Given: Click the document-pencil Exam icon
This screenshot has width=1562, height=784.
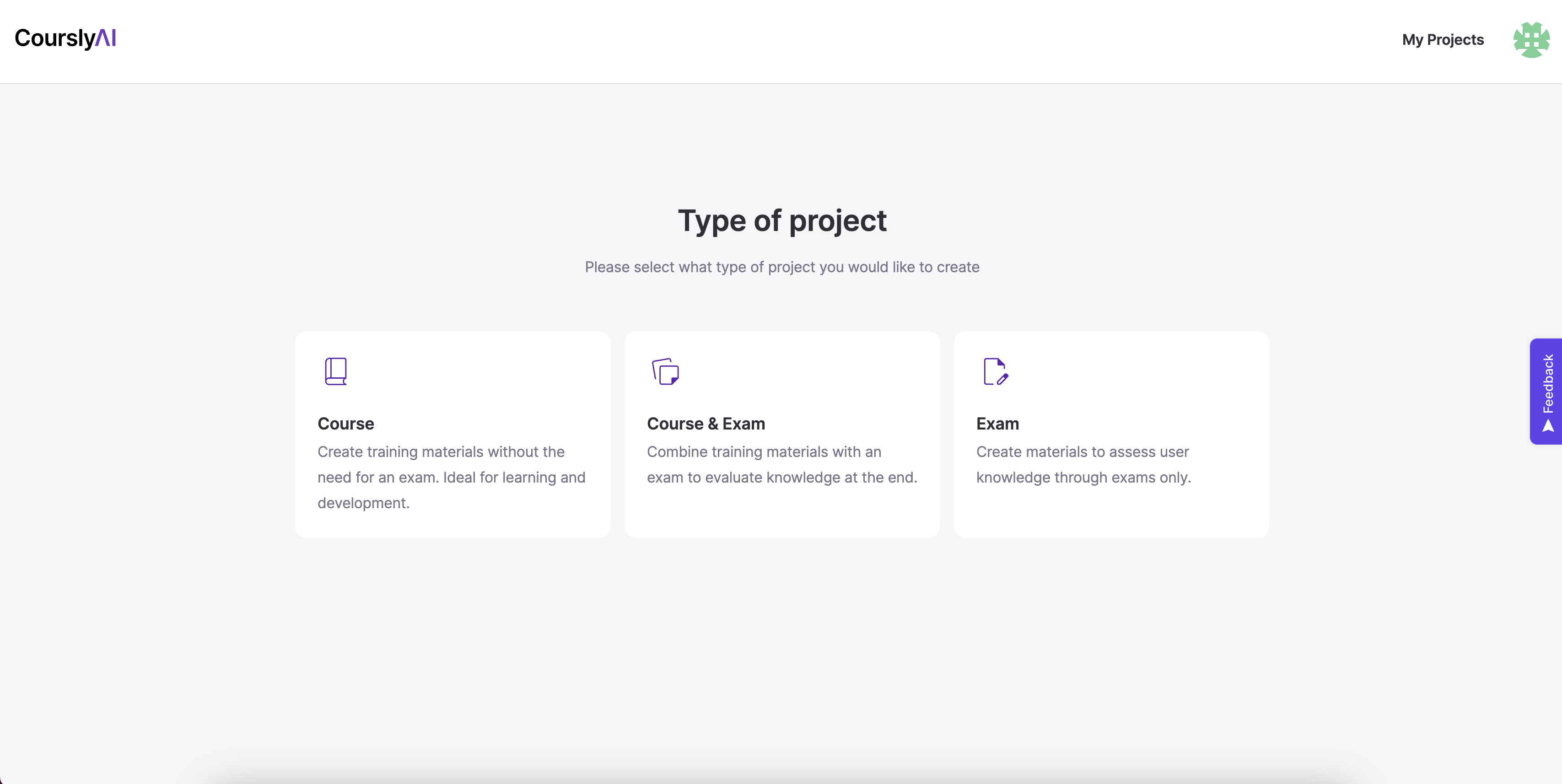Looking at the screenshot, I should click(995, 371).
